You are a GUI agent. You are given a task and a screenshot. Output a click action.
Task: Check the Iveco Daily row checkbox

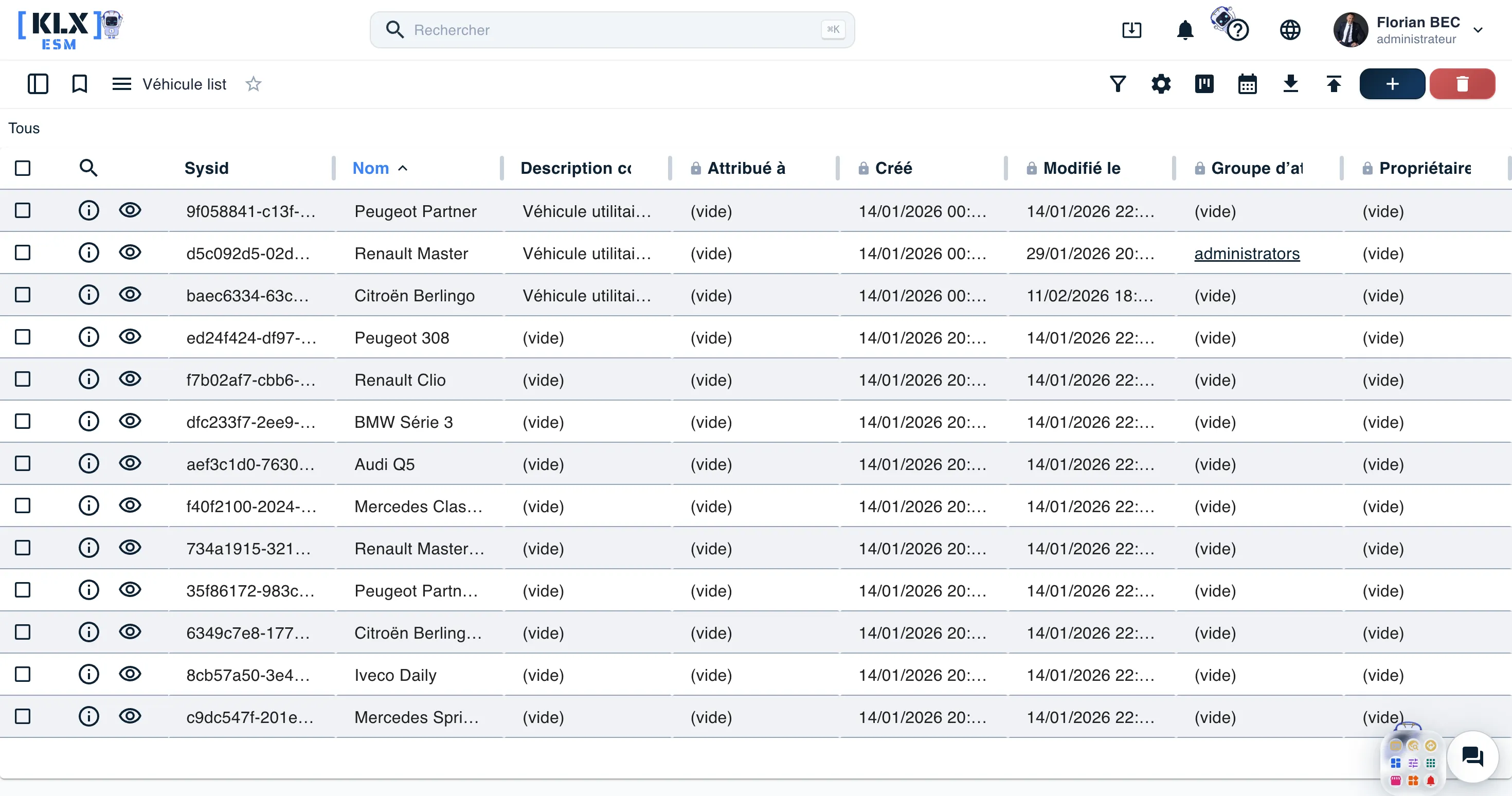23,674
